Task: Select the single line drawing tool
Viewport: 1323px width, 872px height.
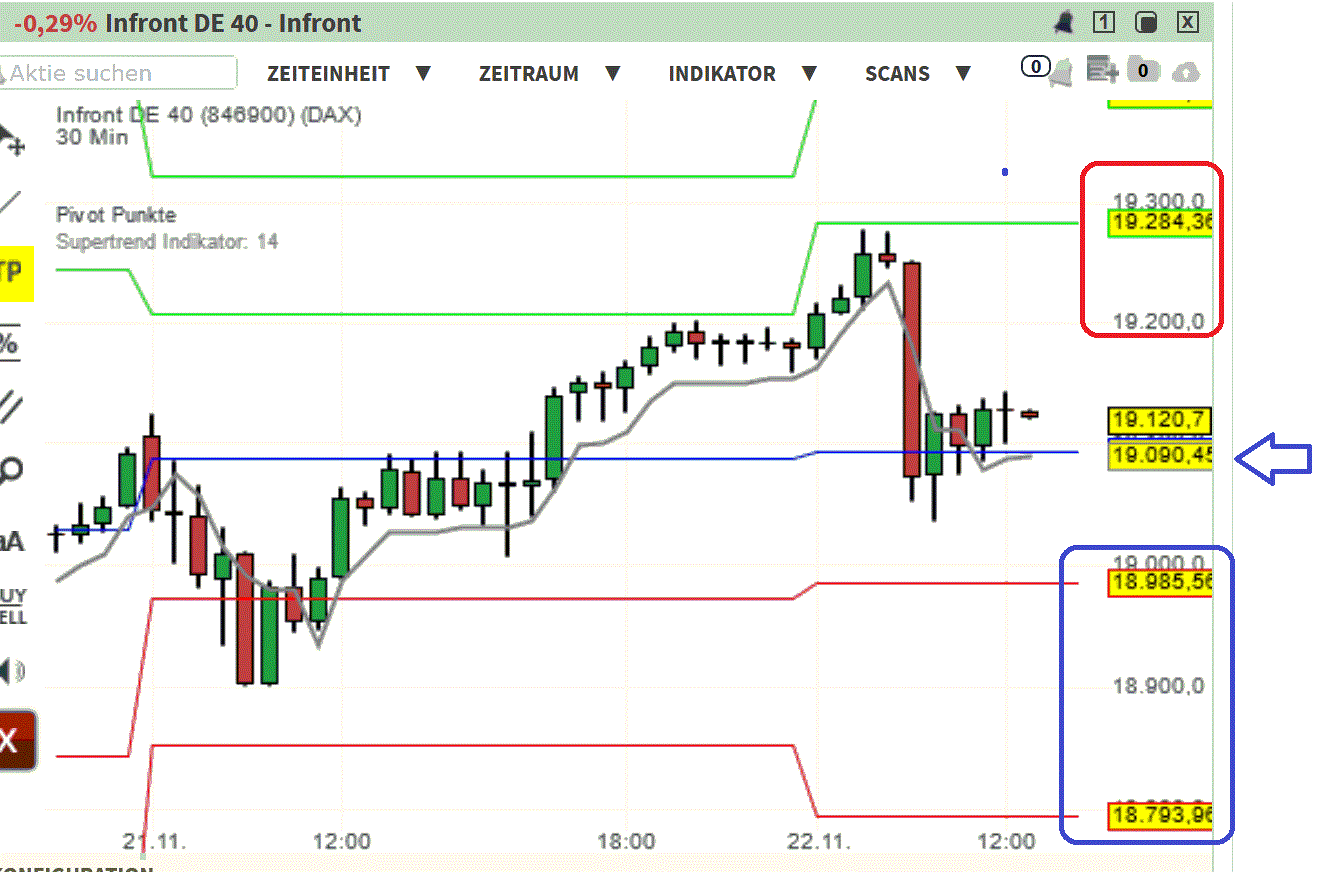Action: [9, 203]
